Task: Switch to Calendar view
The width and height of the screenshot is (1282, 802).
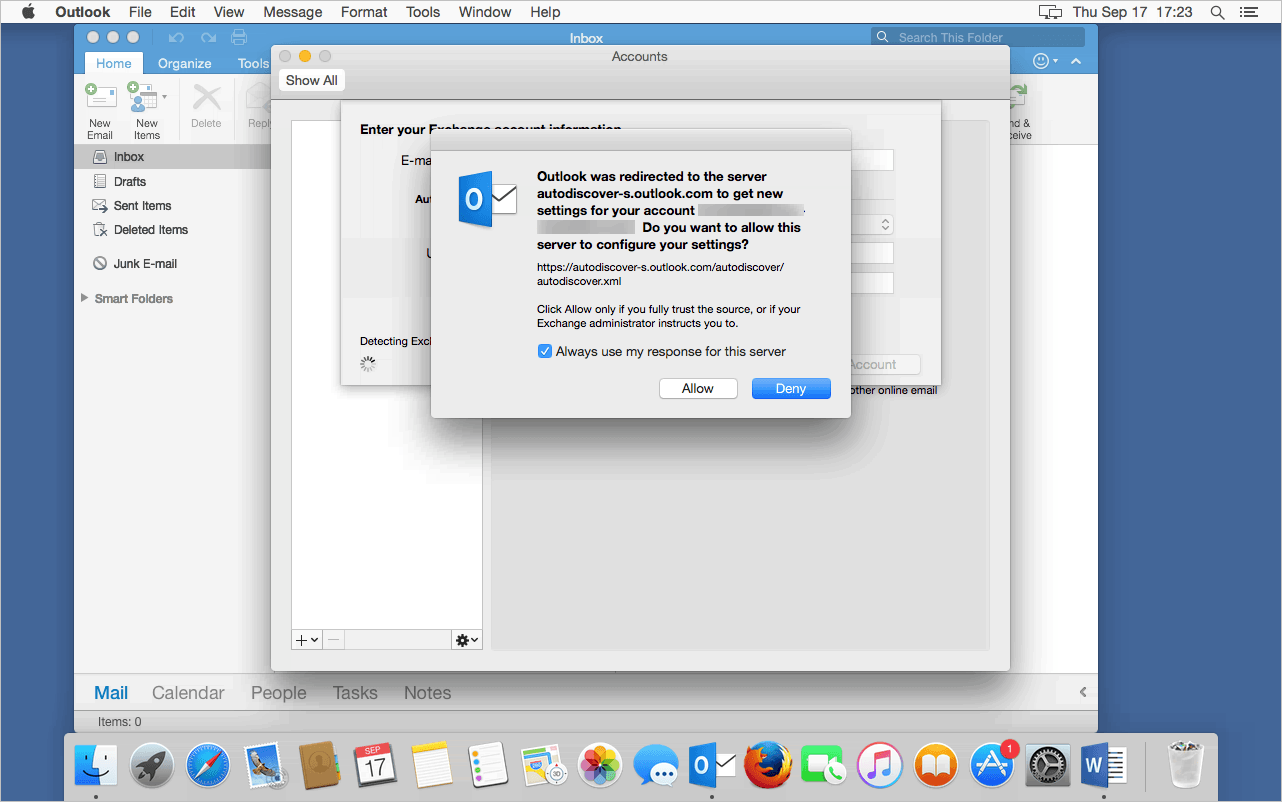Action: 188,693
